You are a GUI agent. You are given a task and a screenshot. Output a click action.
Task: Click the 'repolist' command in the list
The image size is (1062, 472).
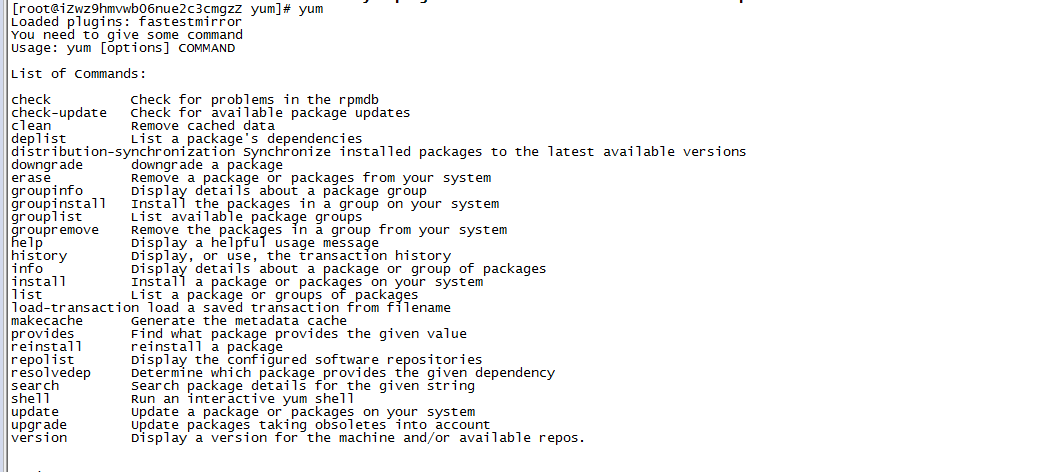click(x=43, y=360)
